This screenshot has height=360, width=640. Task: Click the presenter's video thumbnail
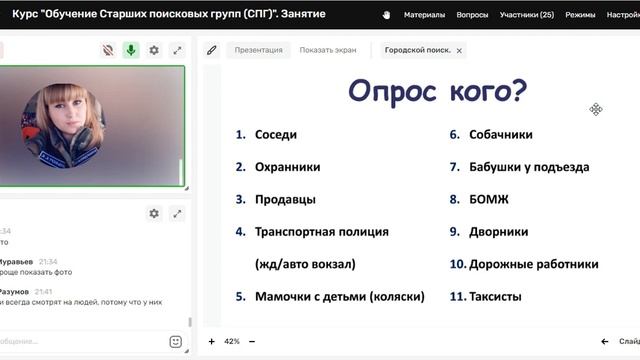pos(92,126)
